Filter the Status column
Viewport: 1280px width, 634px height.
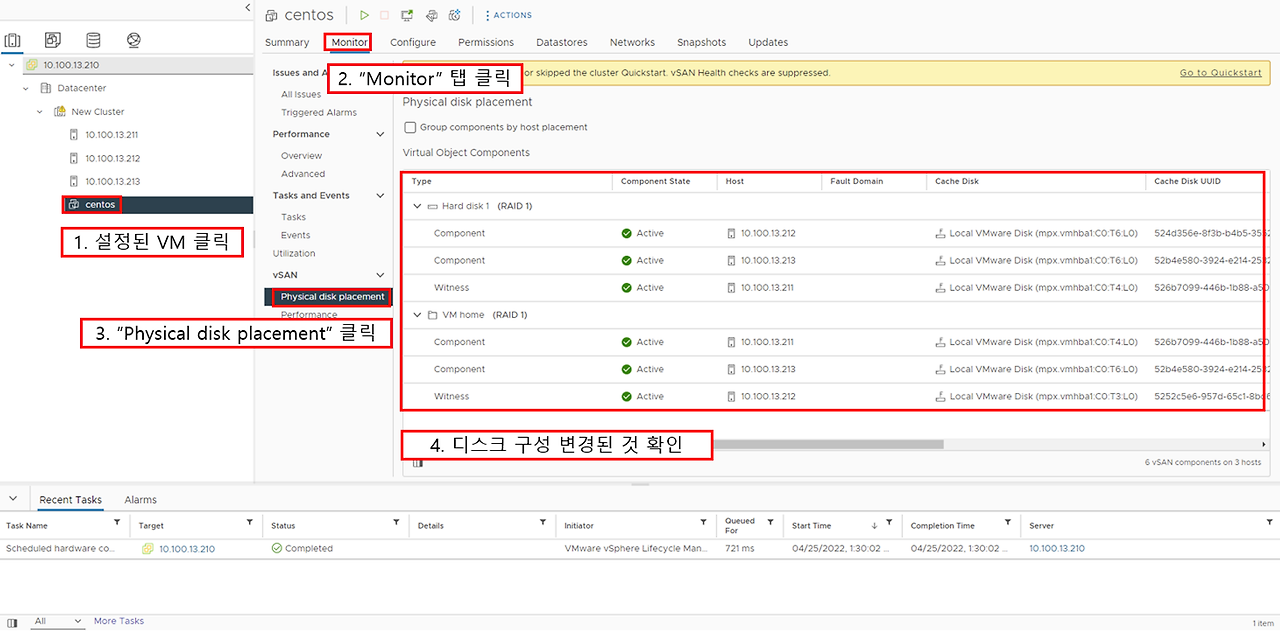point(397,523)
